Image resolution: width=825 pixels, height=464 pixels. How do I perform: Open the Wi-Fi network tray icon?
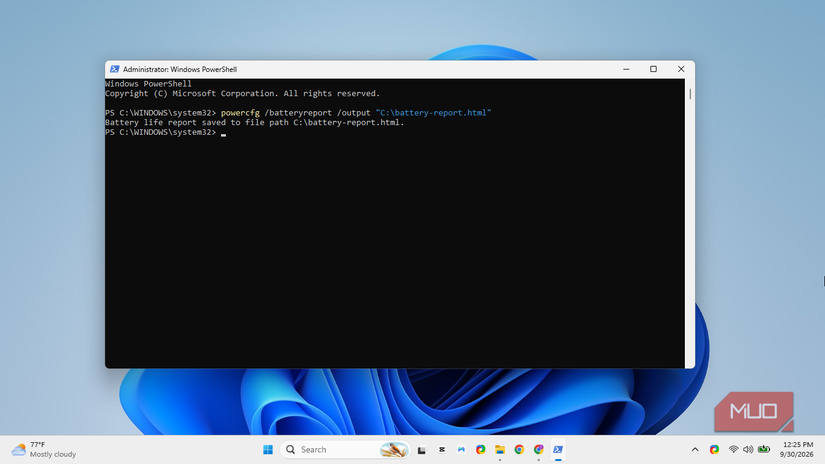click(733, 449)
